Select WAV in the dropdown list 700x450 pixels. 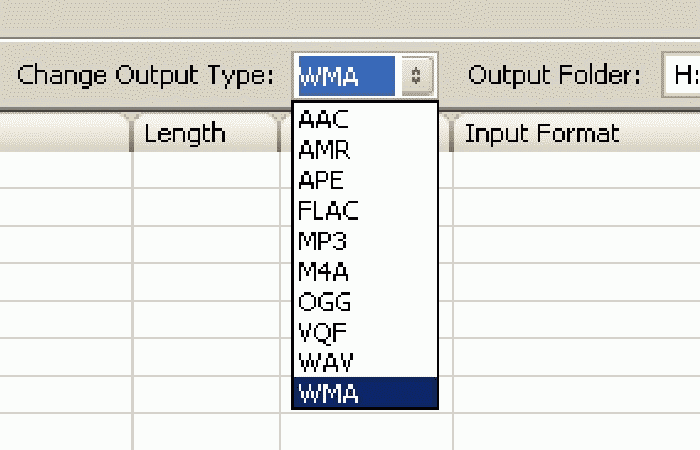click(364, 361)
